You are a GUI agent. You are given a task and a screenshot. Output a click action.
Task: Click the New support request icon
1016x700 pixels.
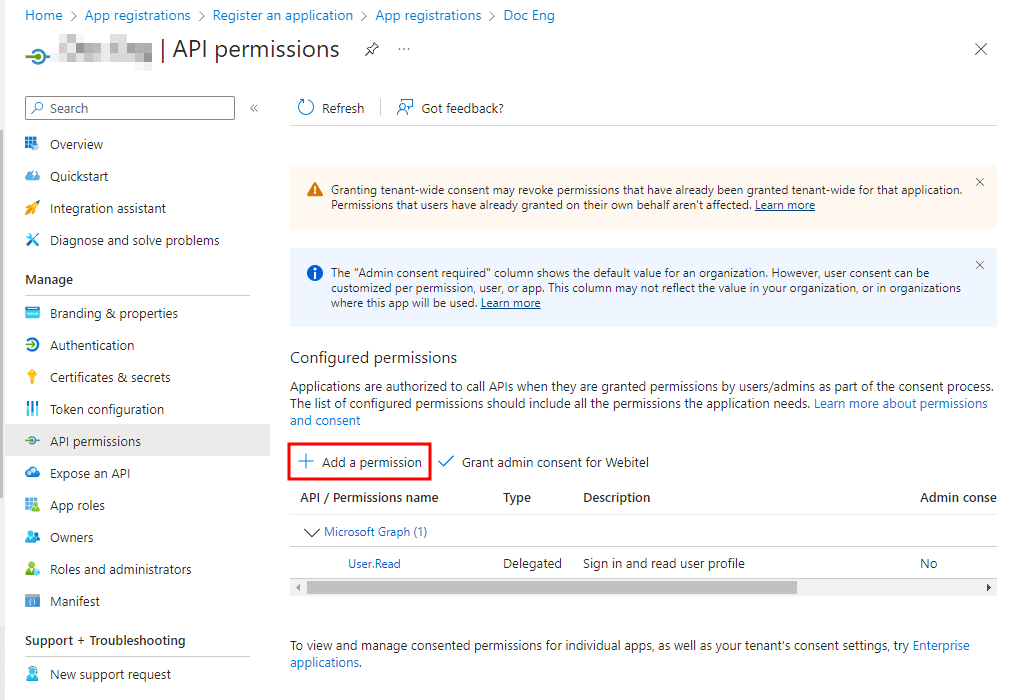[x=32, y=673]
